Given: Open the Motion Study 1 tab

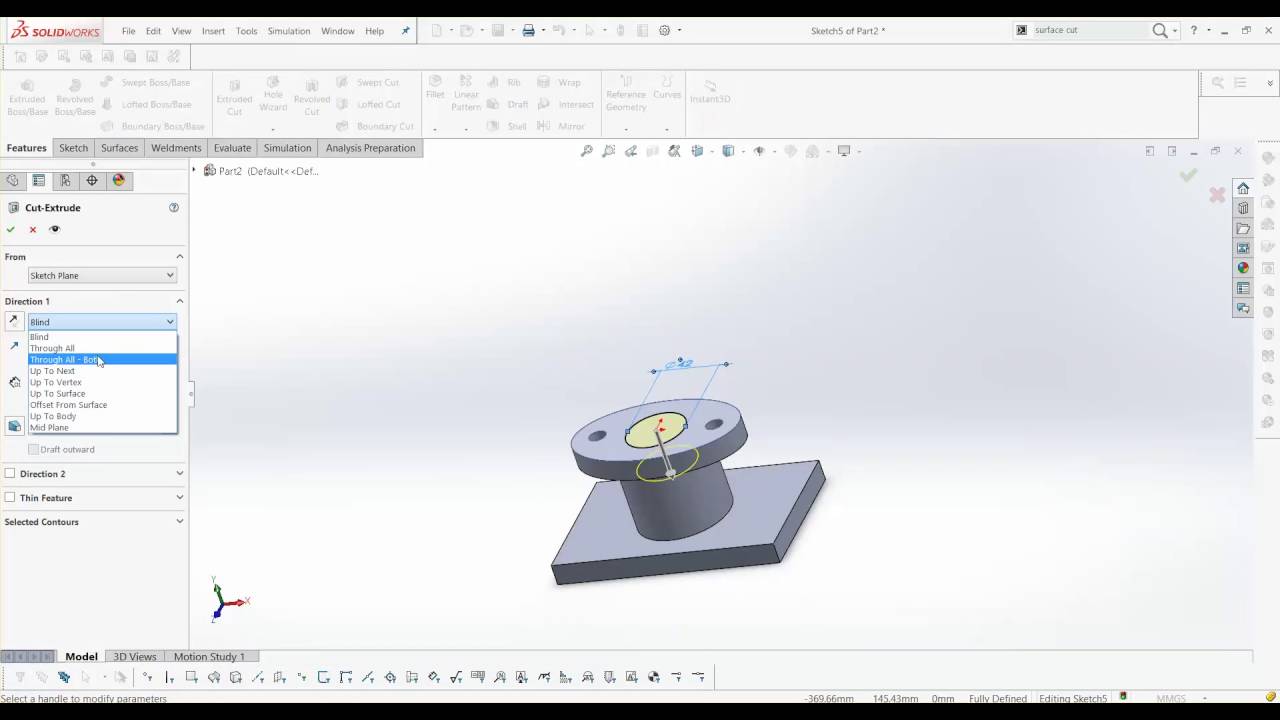Looking at the screenshot, I should coord(209,657).
